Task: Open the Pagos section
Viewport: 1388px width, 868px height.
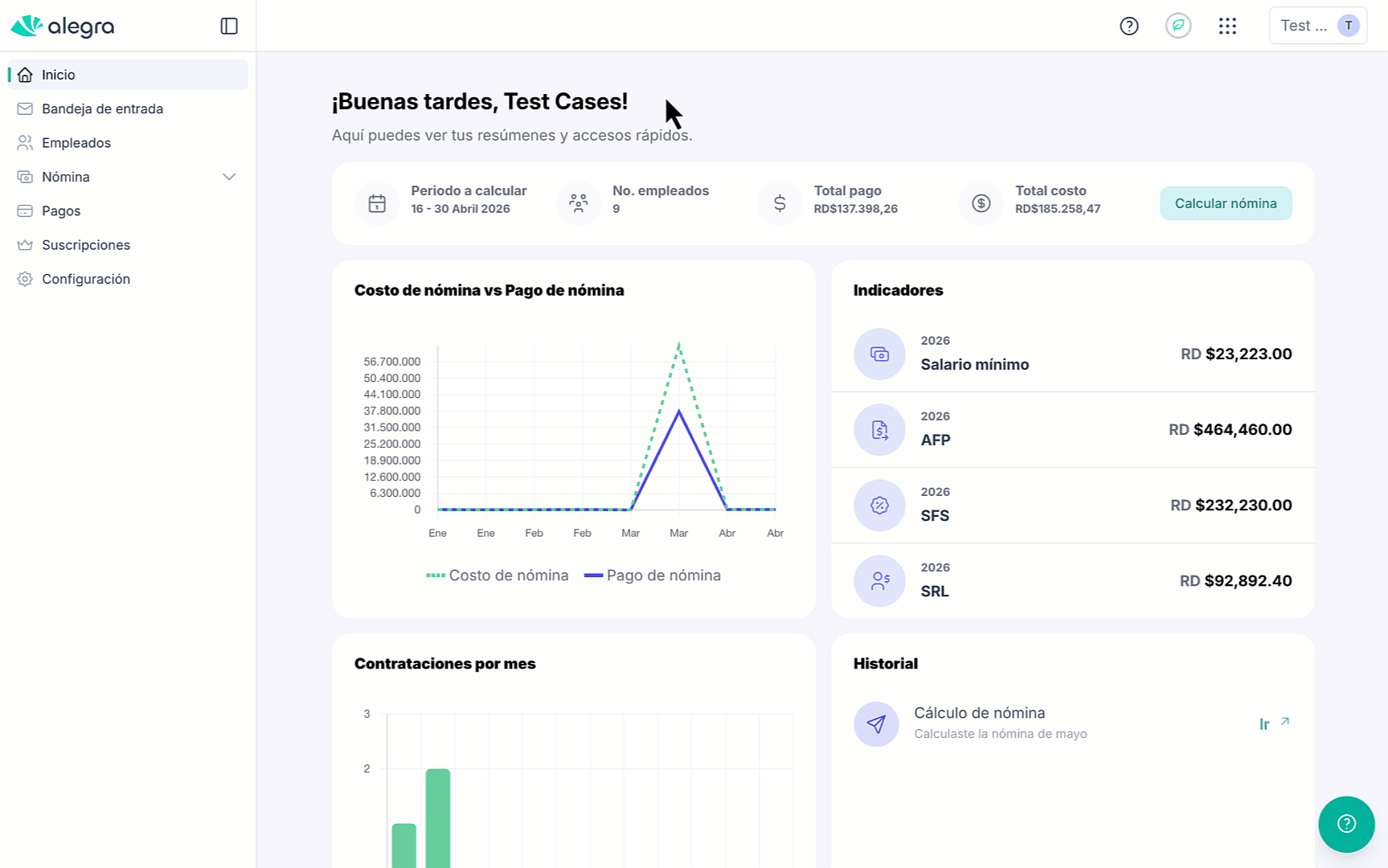Action: (x=128, y=211)
